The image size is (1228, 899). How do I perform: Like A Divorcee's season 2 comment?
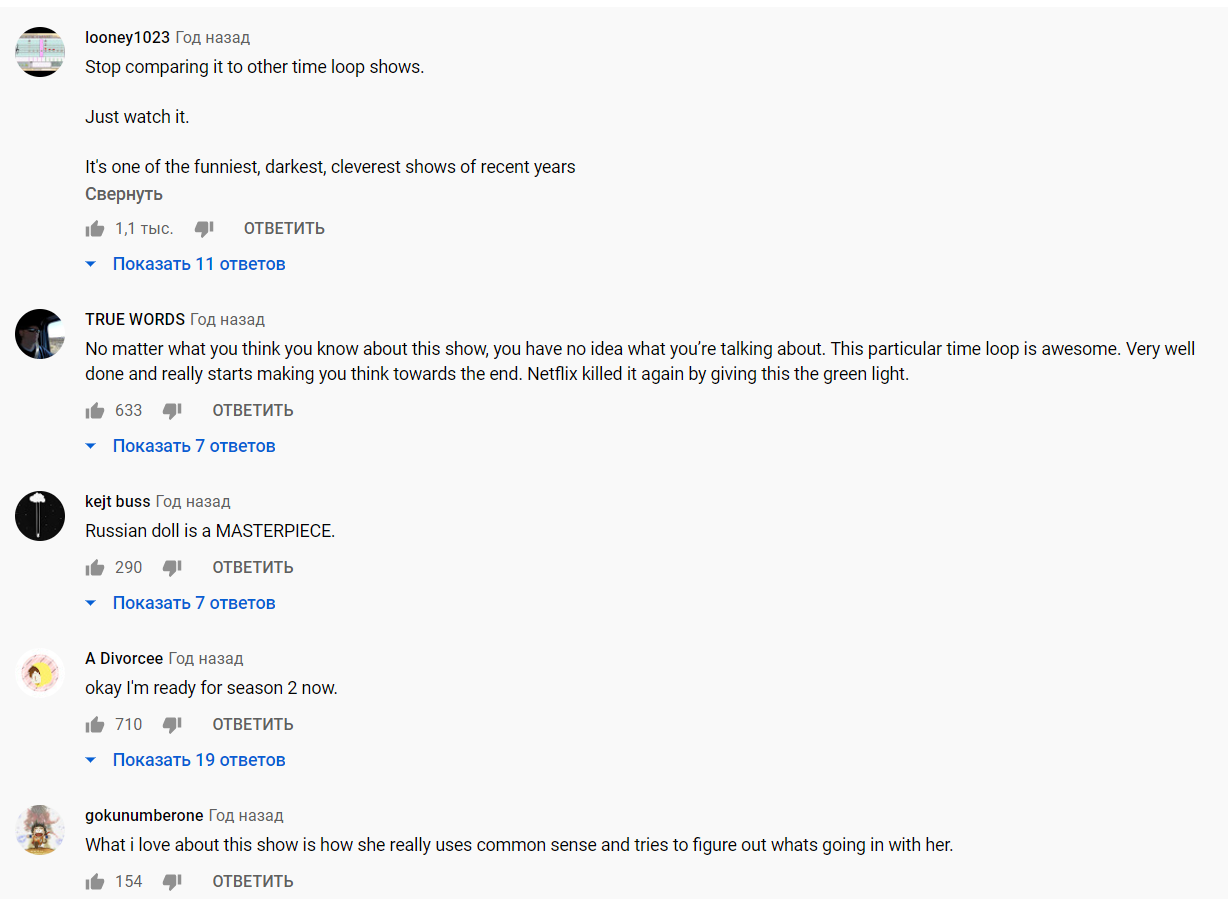(x=95, y=725)
